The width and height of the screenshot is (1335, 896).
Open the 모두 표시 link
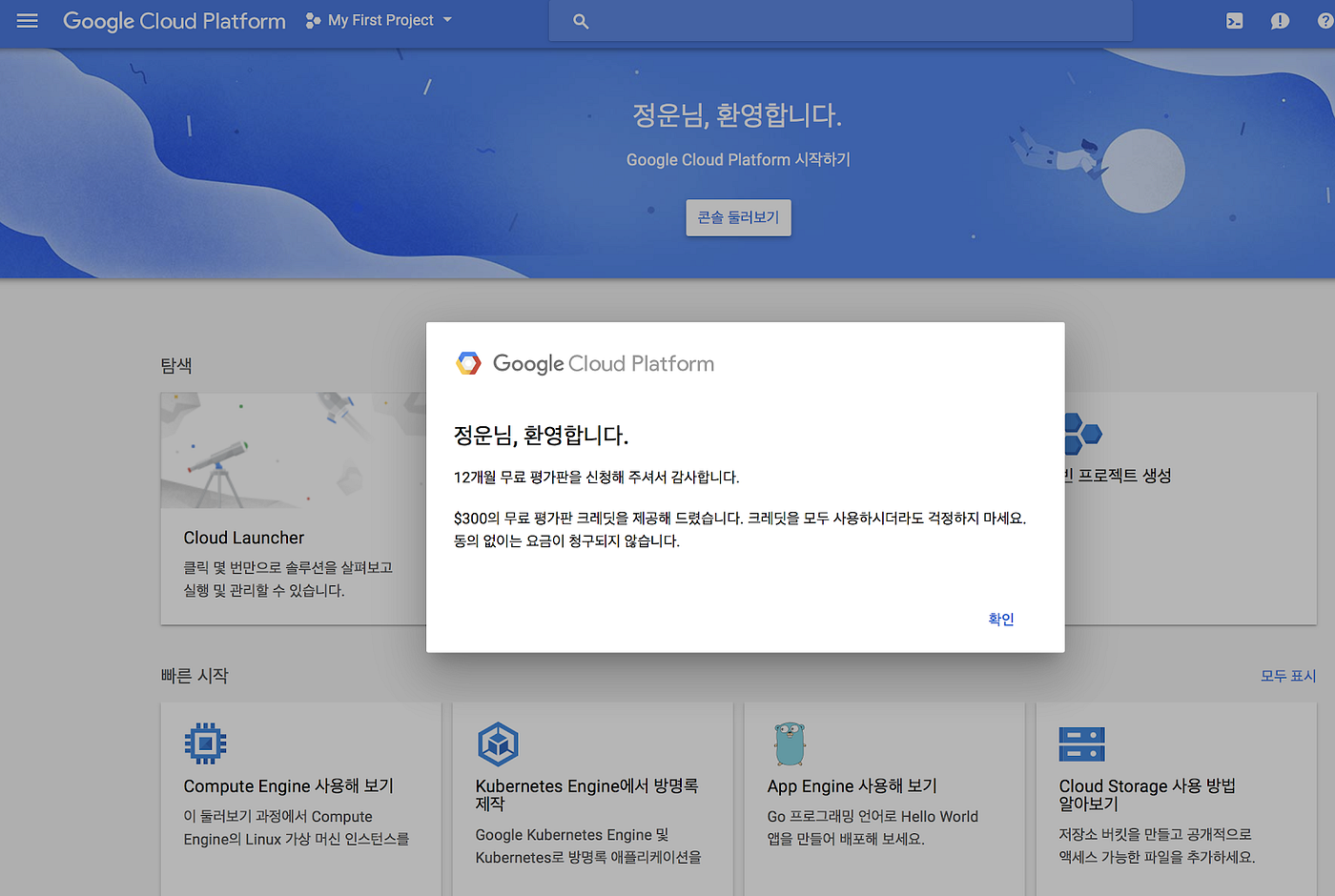pos(1288,676)
